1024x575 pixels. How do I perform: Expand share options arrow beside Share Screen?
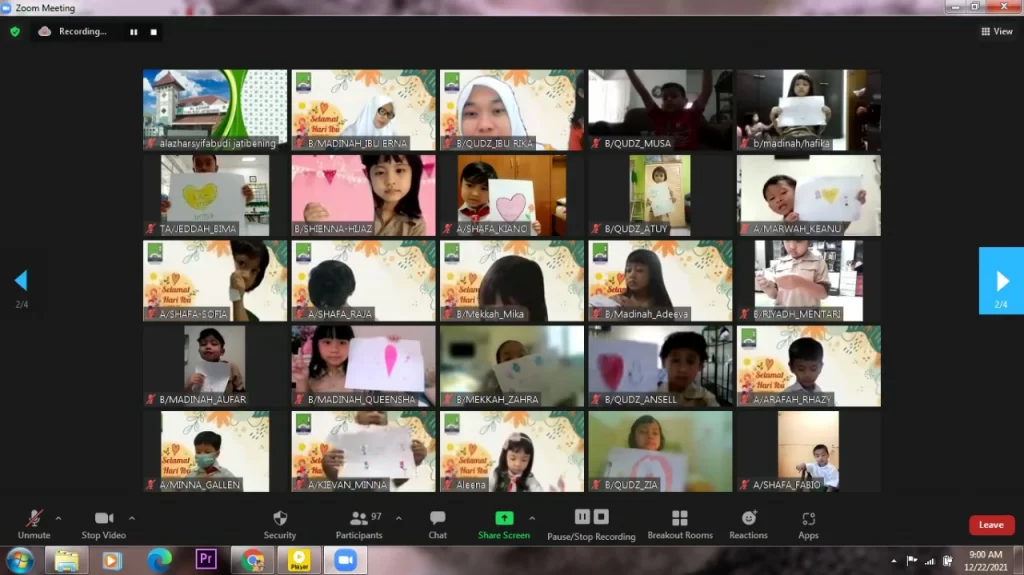[532, 518]
